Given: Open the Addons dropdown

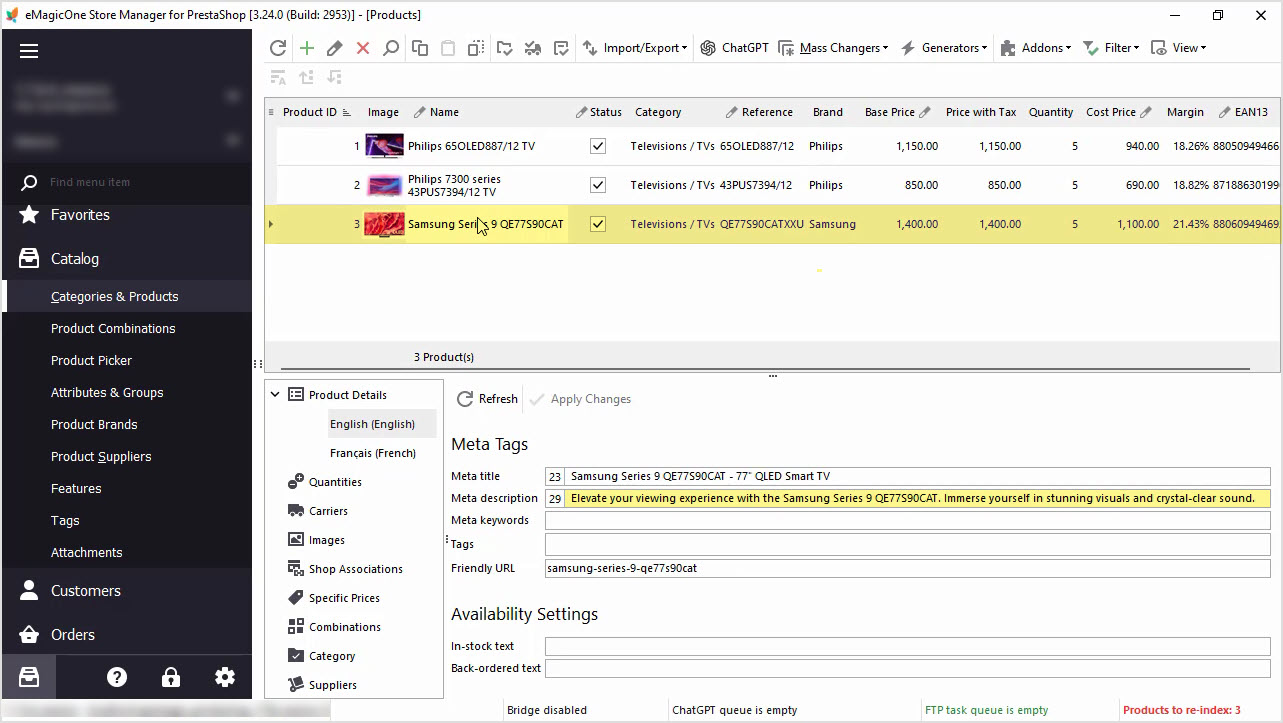Looking at the screenshot, I should click(x=1035, y=48).
